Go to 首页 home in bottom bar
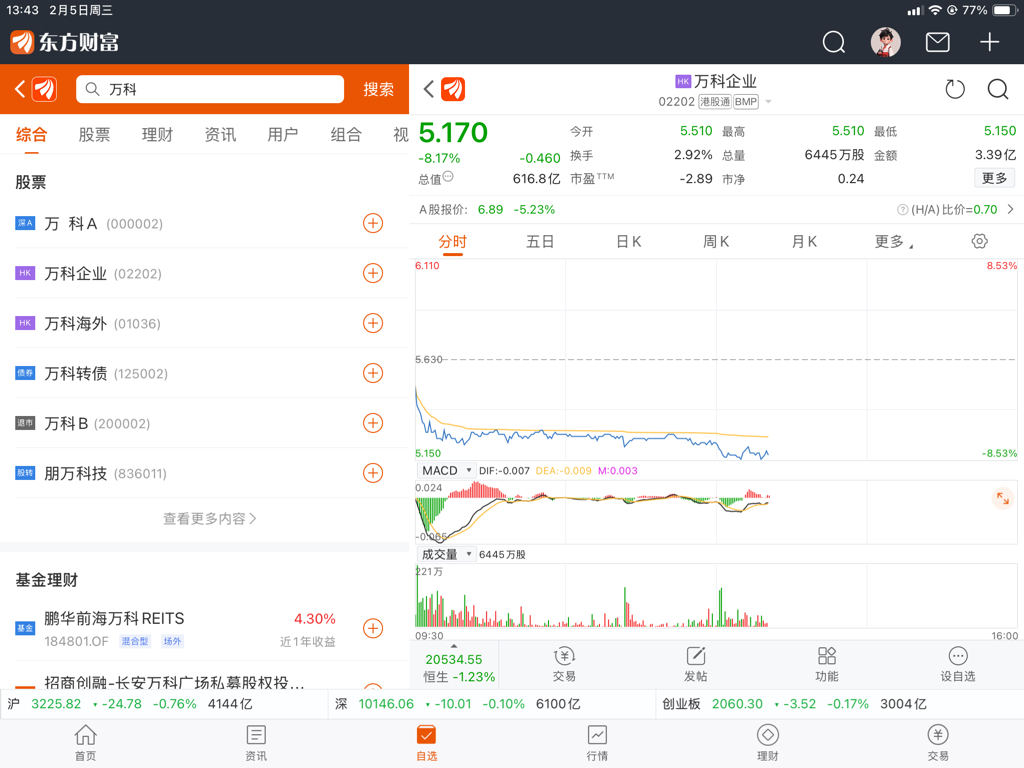Image resolution: width=1024 pixels, height=768 pixels. (x=85, y=743)
